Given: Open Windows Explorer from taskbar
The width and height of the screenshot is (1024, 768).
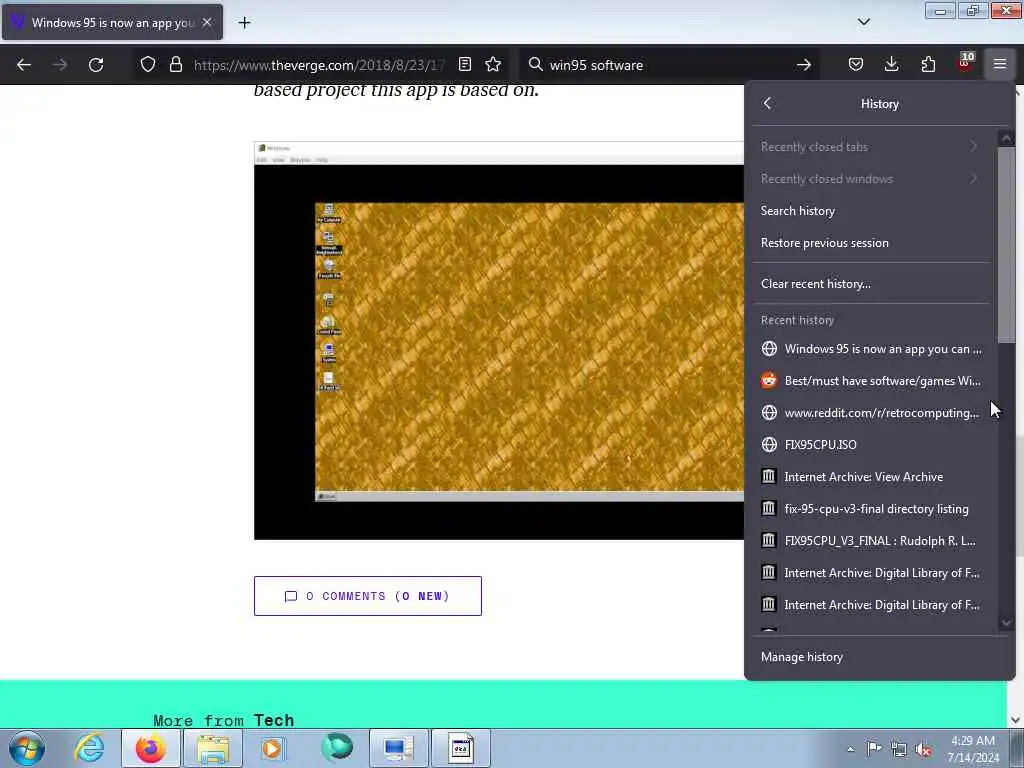Looking at the screenshot, I should 213,748.
